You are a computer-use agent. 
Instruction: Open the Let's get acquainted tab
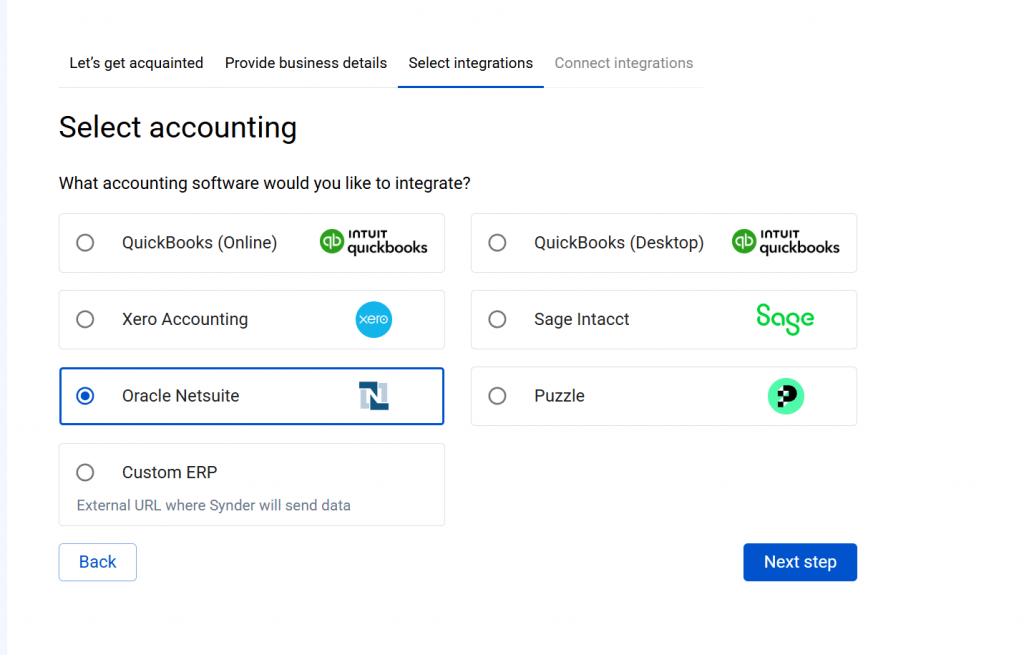pyautogui.click(x=136, y=63)
